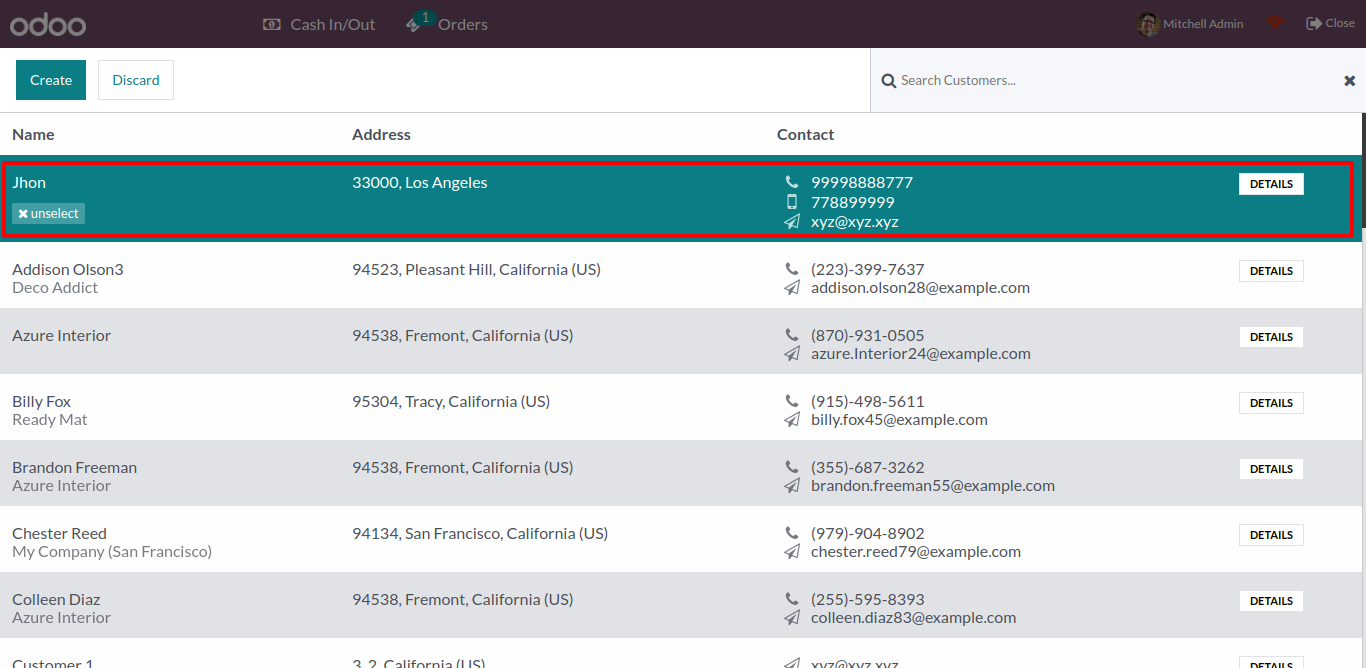Select customer Brandon Freeman
This screenshot has width=1366, height=668.
(x=74, y=467)
